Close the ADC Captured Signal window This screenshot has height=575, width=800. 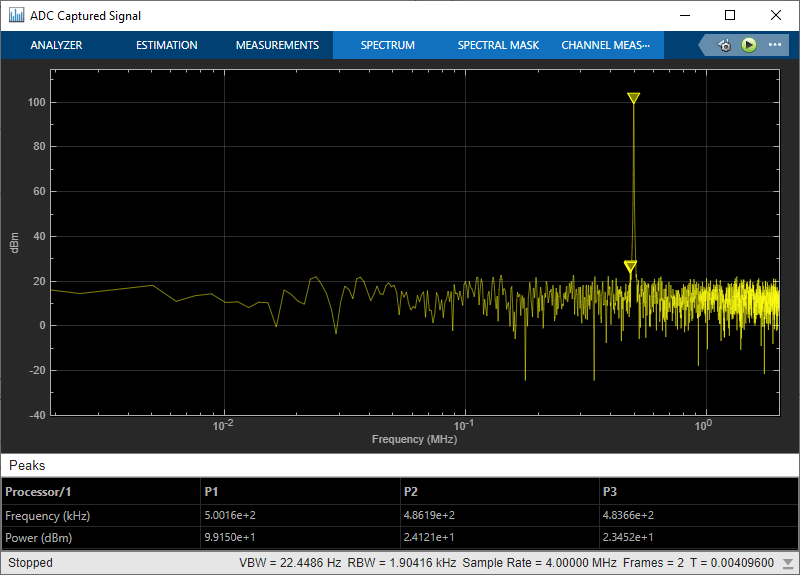click(776, 15)
